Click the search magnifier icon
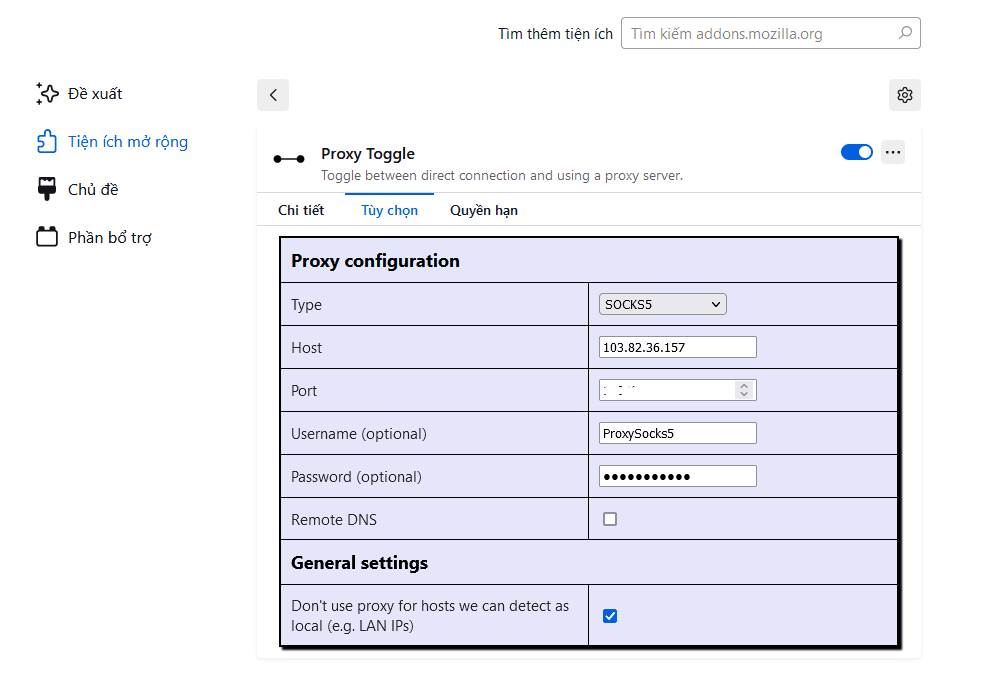 [905, 33]
